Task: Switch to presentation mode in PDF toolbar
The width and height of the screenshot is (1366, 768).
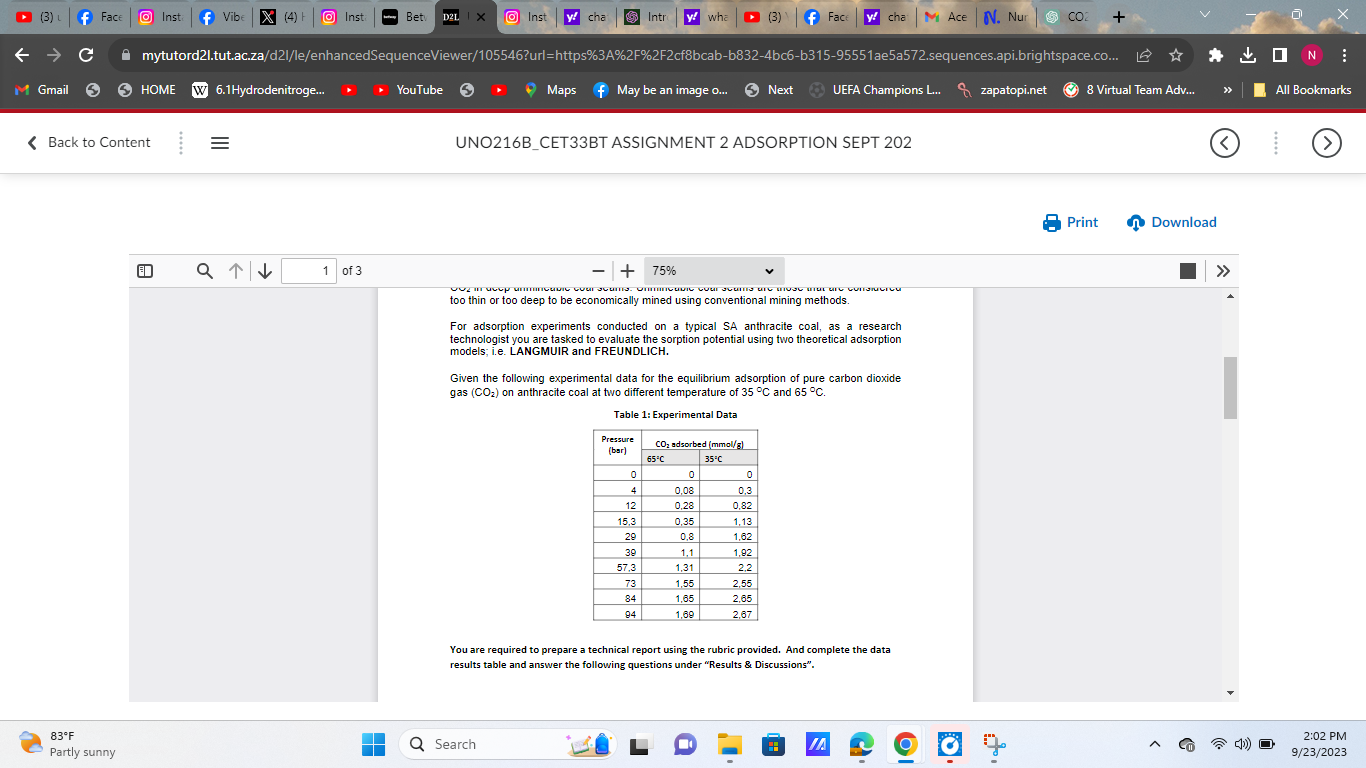Action: (1187, 271)
